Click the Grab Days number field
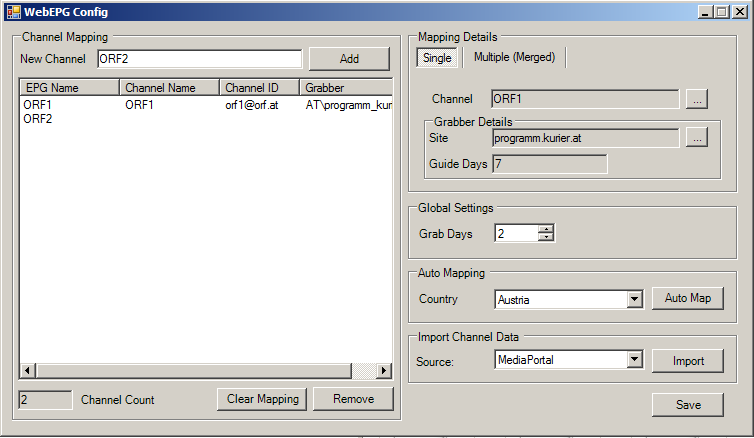 [516, 234]
